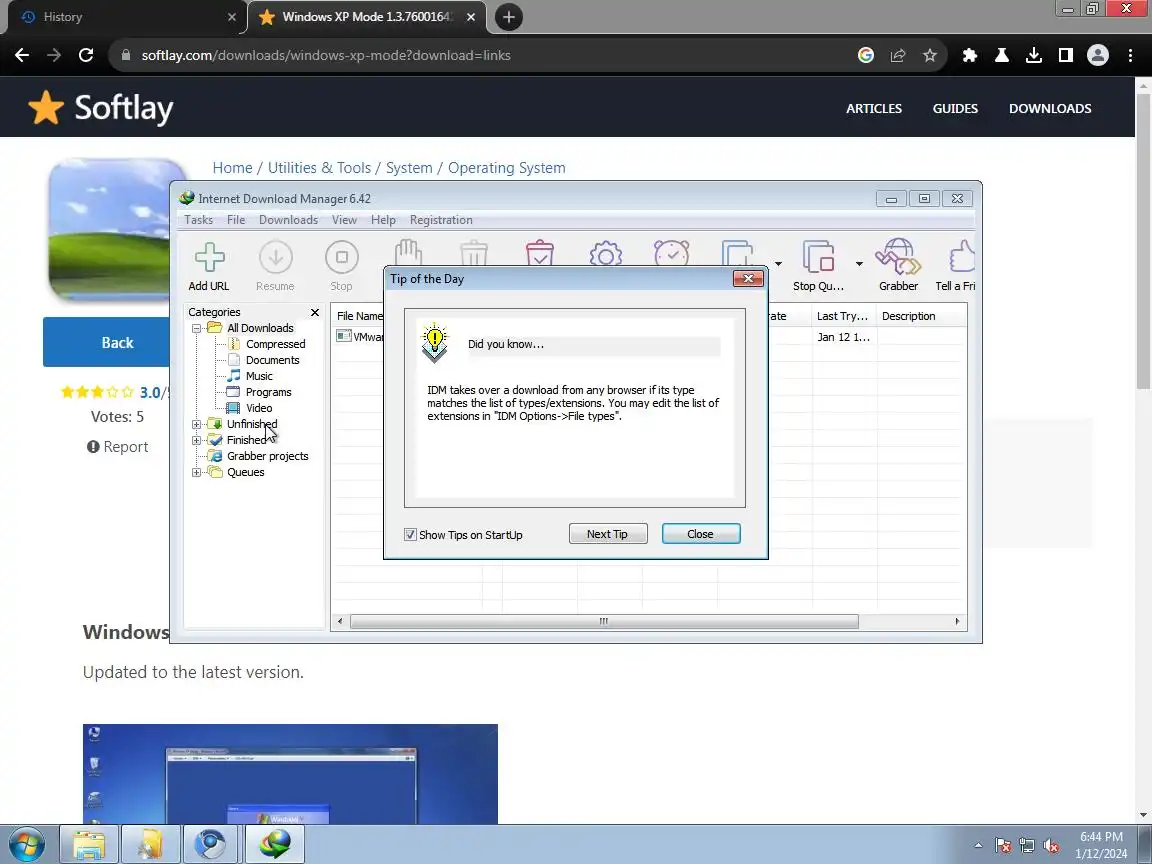Viewport: 1152px width, 864px height.
Task: Click the Google icon in address bar
Action: pos(865,55)
